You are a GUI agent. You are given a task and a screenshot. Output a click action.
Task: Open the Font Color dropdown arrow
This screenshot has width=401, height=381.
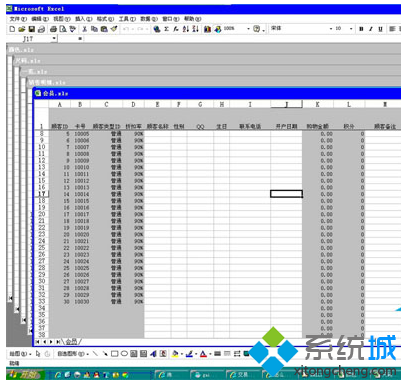tap(210, 354)
